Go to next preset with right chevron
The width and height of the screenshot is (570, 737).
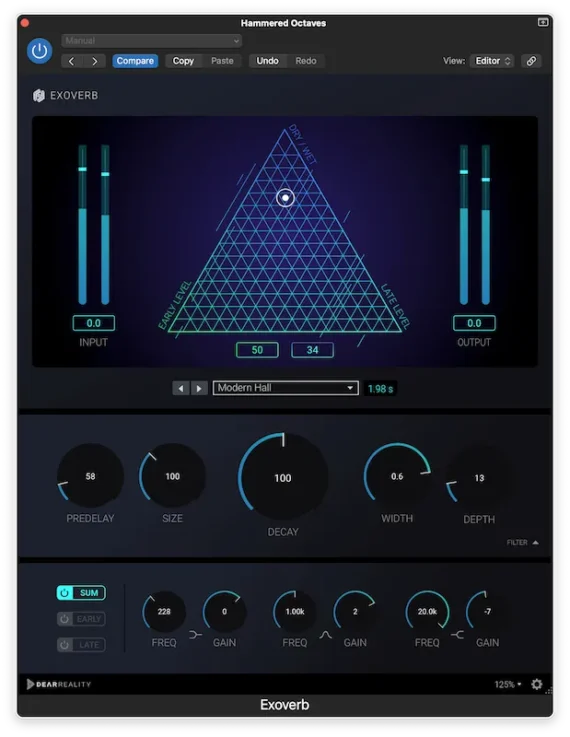(95, 61)
